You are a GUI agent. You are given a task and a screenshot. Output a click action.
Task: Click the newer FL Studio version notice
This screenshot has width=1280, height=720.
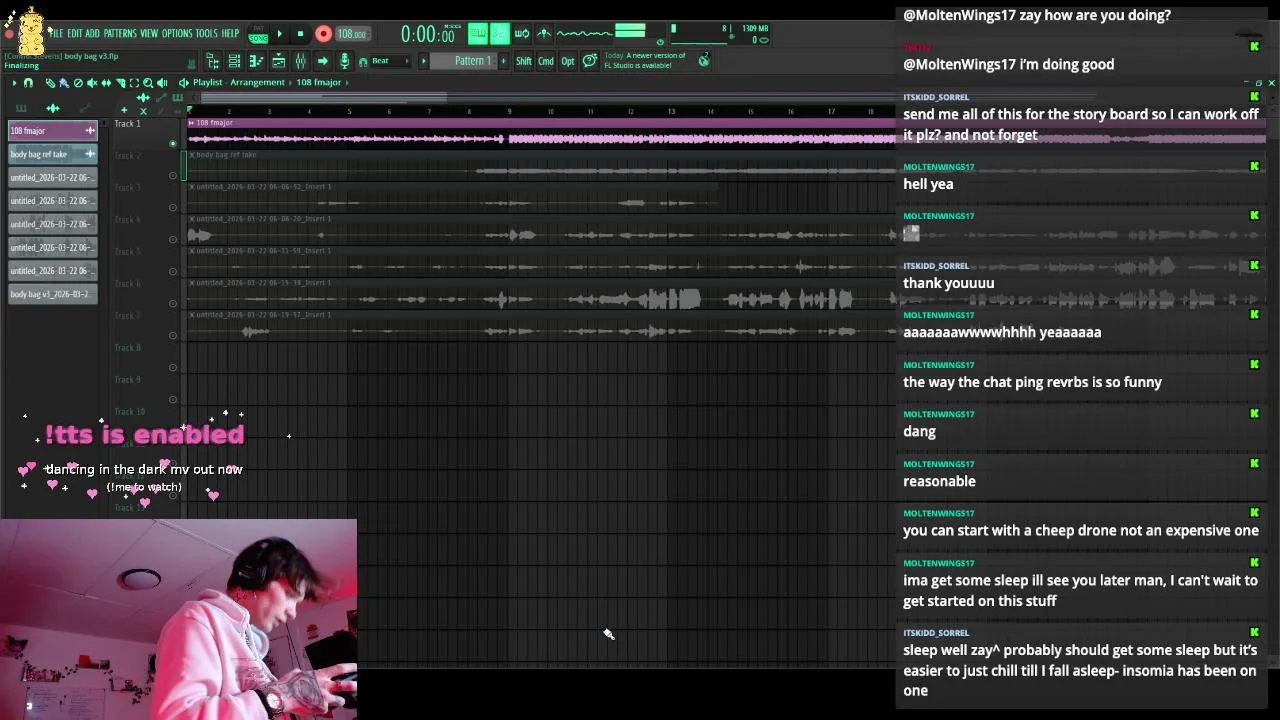click(645, 61)
